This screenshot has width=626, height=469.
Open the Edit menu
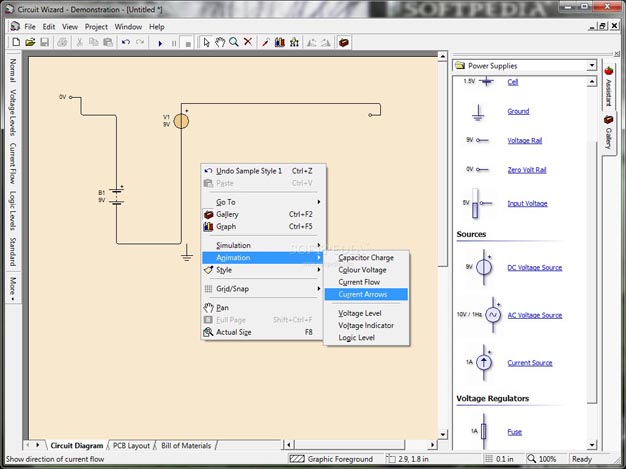[x=49, y=27]
